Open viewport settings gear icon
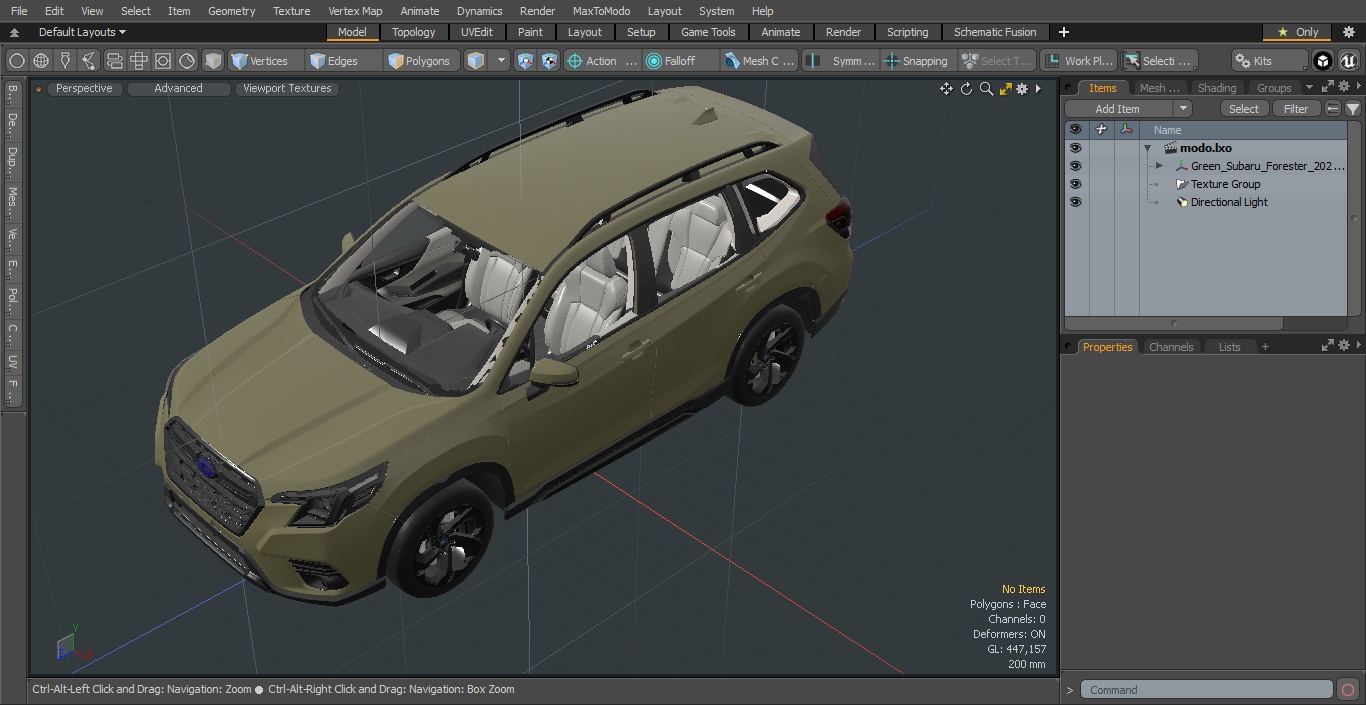This screenshot has height=705, width=1366. click(1022, 89)
